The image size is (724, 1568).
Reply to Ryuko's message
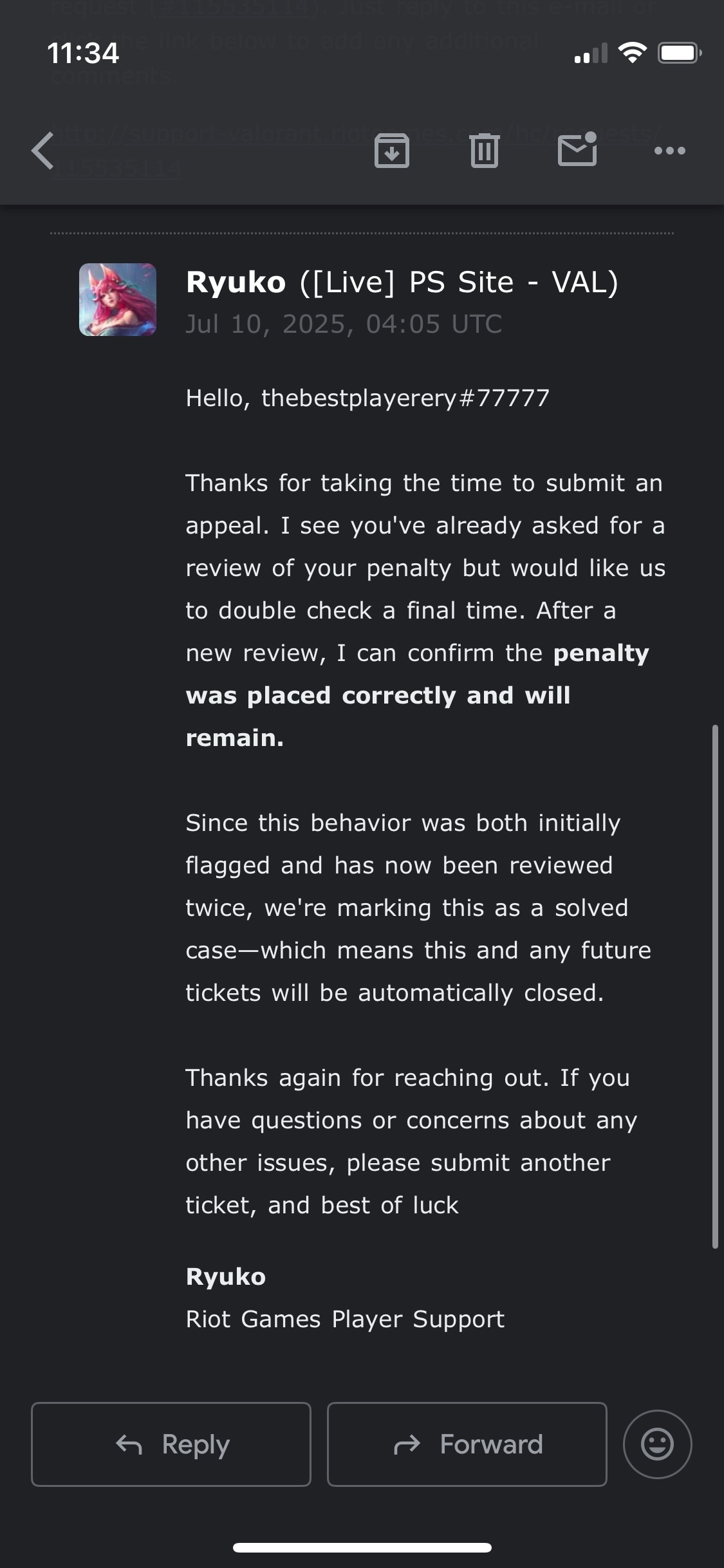(x=171, y=1444)
